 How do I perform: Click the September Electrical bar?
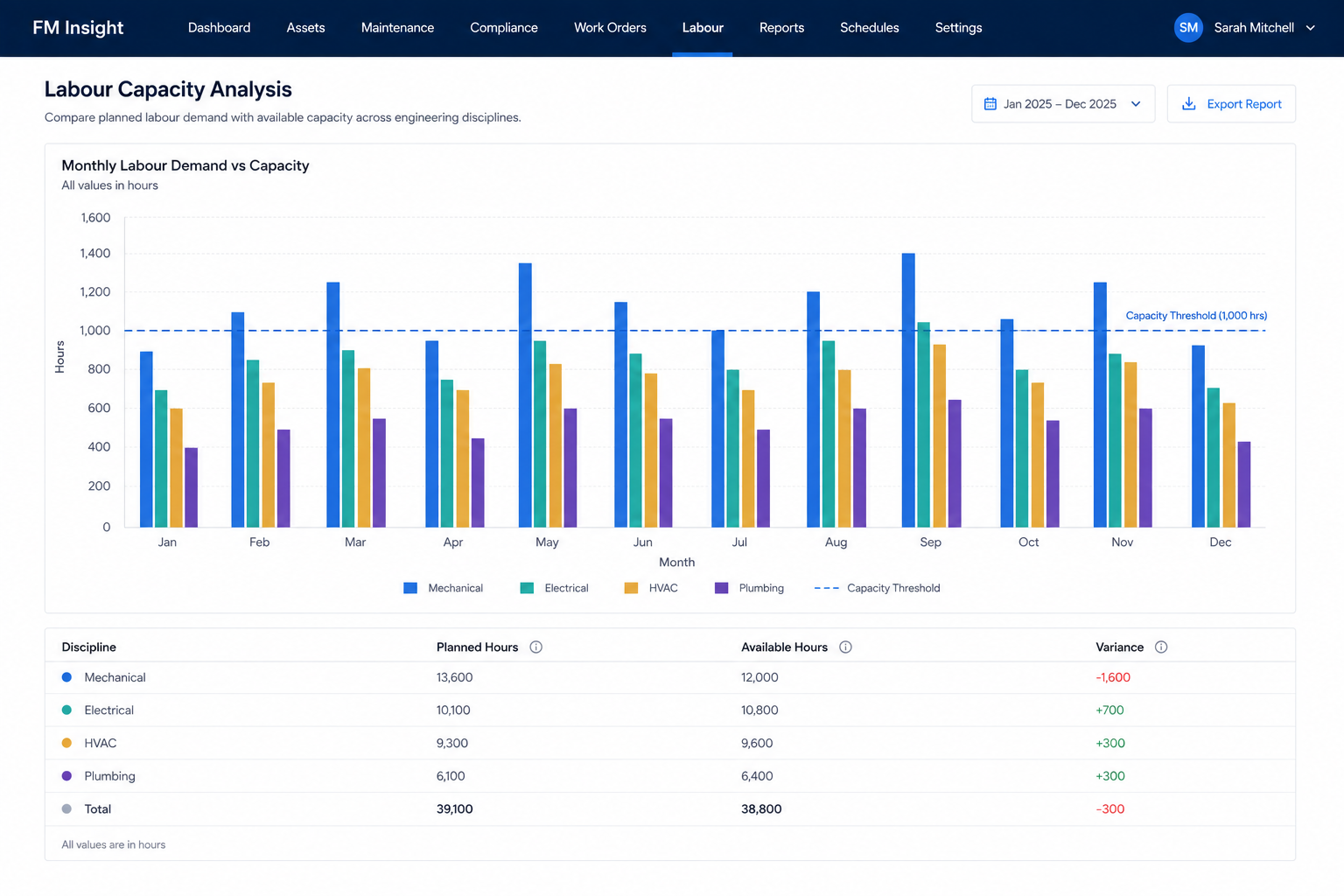click(x=924, y=424)
